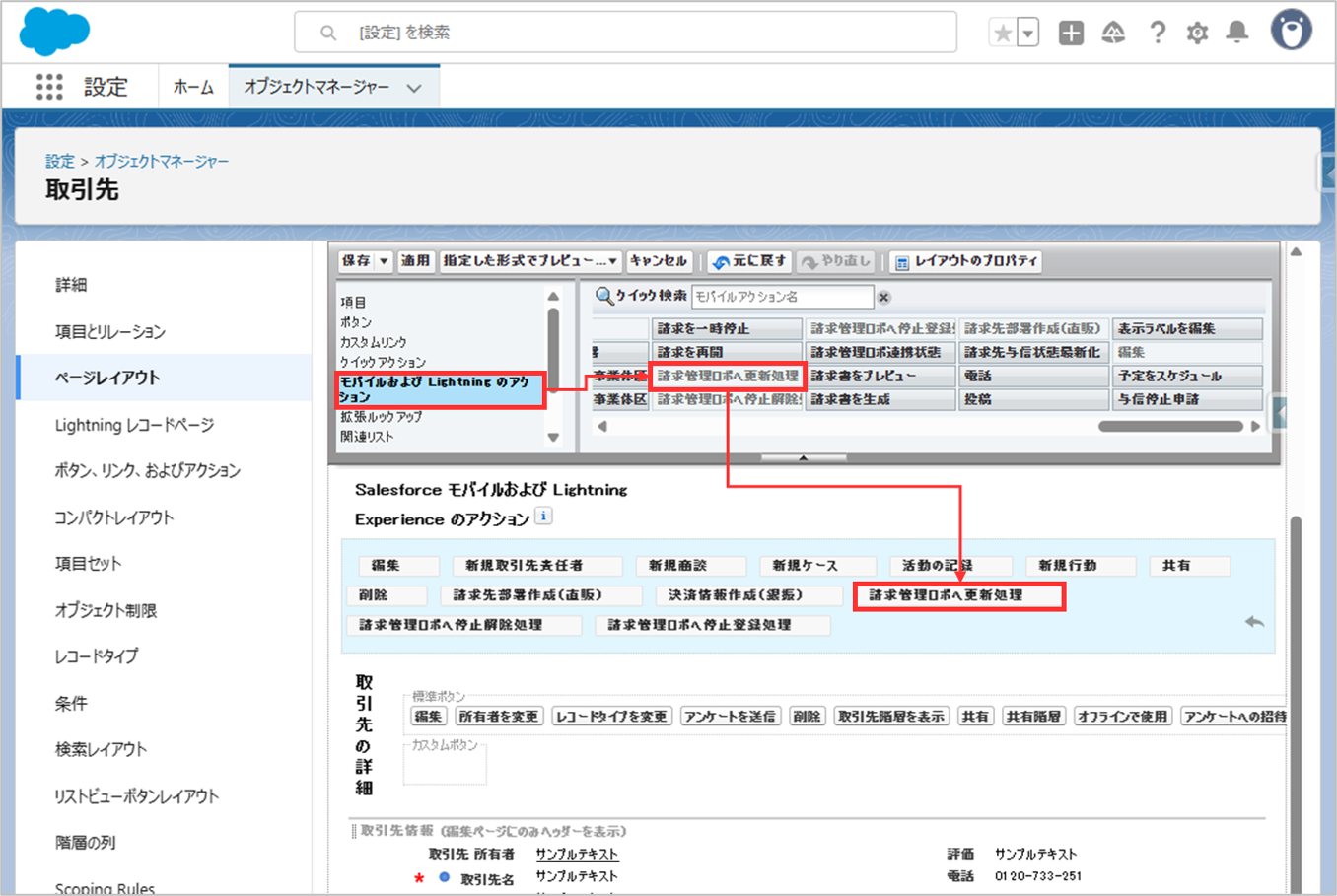Image resolution: width=1337 pixels, height=896 pixels.
Task: Click the palette horizontal scrollbar
Action: 1169,427
